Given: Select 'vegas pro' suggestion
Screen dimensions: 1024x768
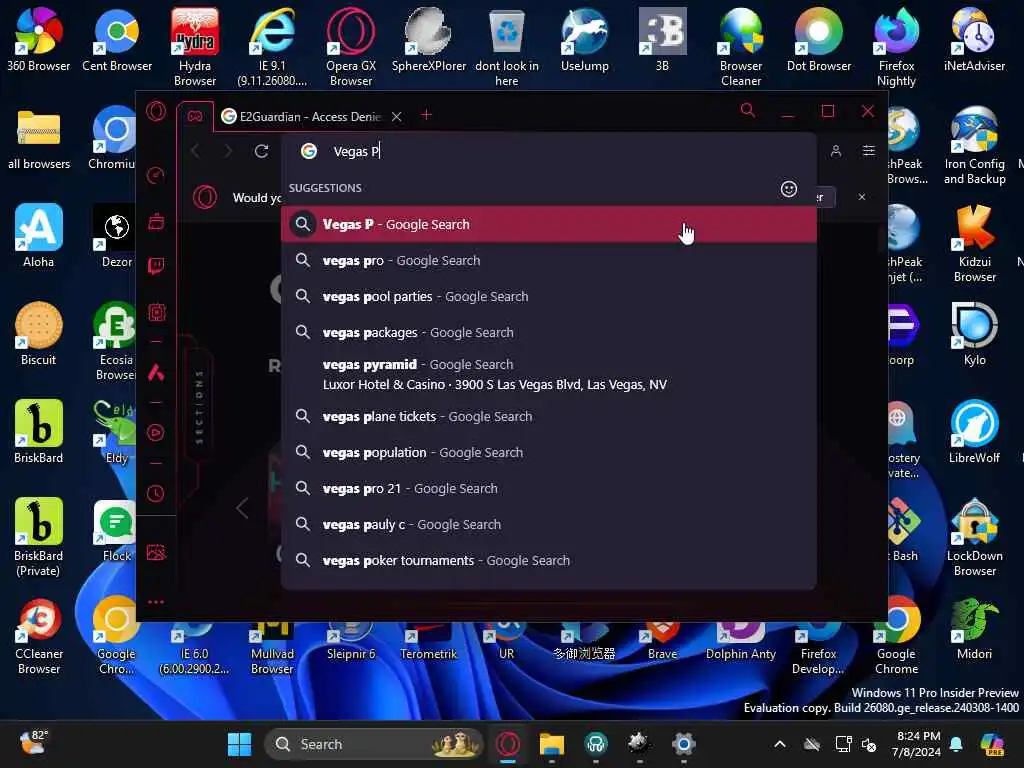Looking at the screenshot, I should click(x=549, y=260).
